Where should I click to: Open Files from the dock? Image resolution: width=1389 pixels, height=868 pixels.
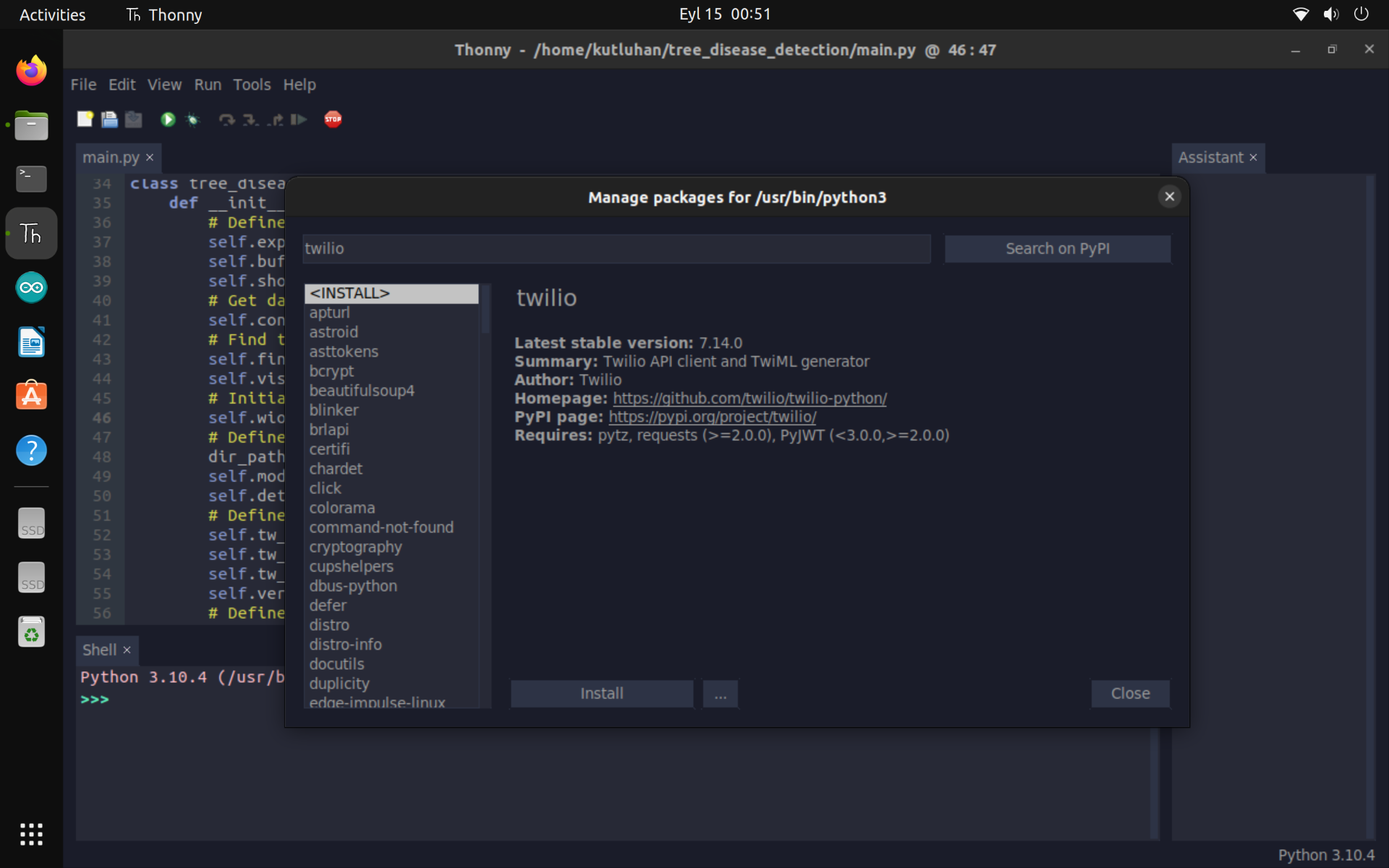pyautogui.click(x=31, y=125)
